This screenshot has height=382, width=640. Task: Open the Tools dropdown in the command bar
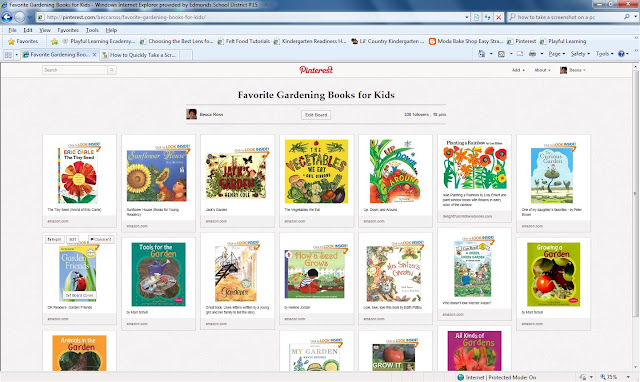pyautogui.click(x=604, y=54)
